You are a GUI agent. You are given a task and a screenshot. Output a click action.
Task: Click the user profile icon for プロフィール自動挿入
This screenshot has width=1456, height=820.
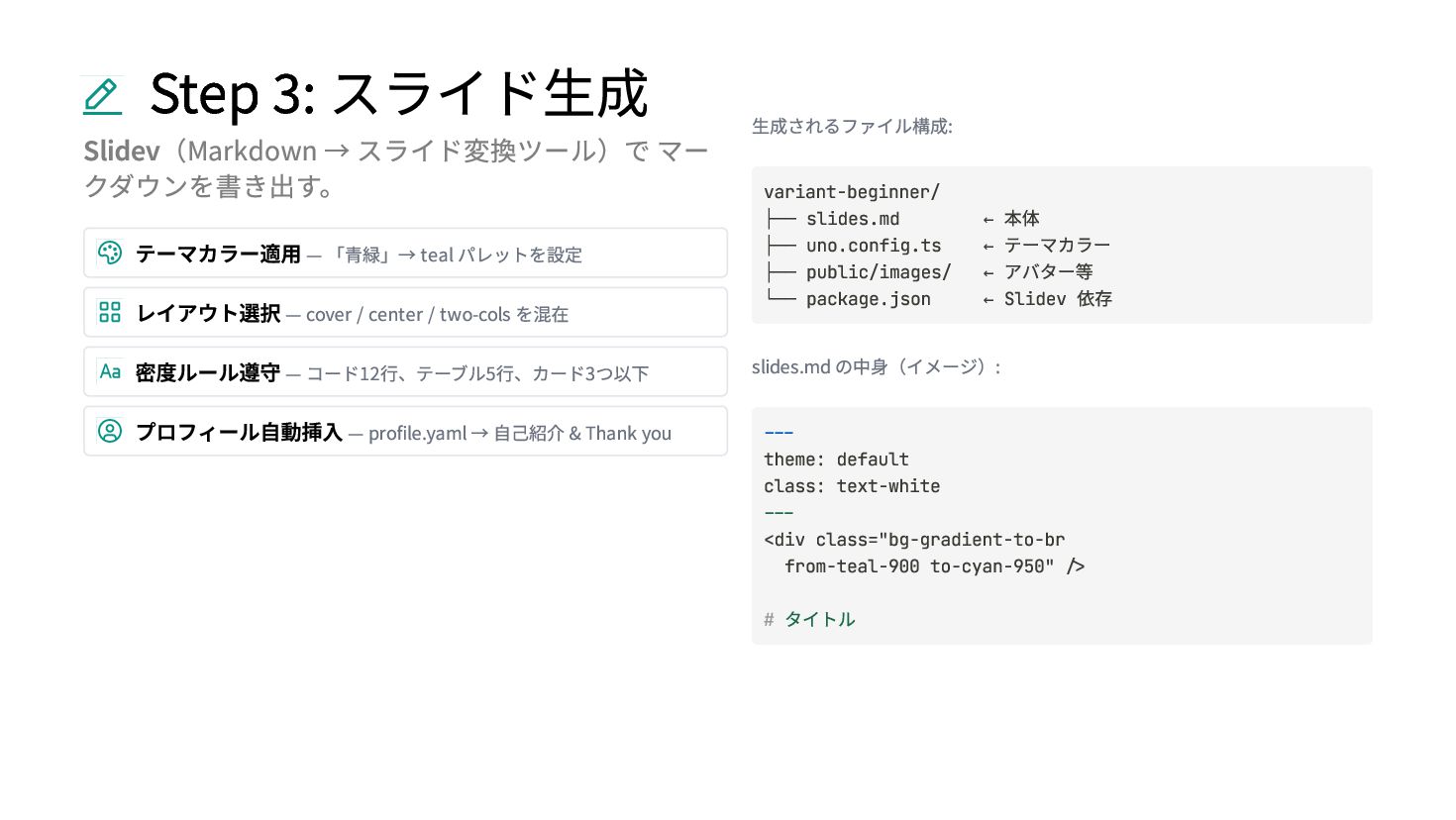coord(110,431)
